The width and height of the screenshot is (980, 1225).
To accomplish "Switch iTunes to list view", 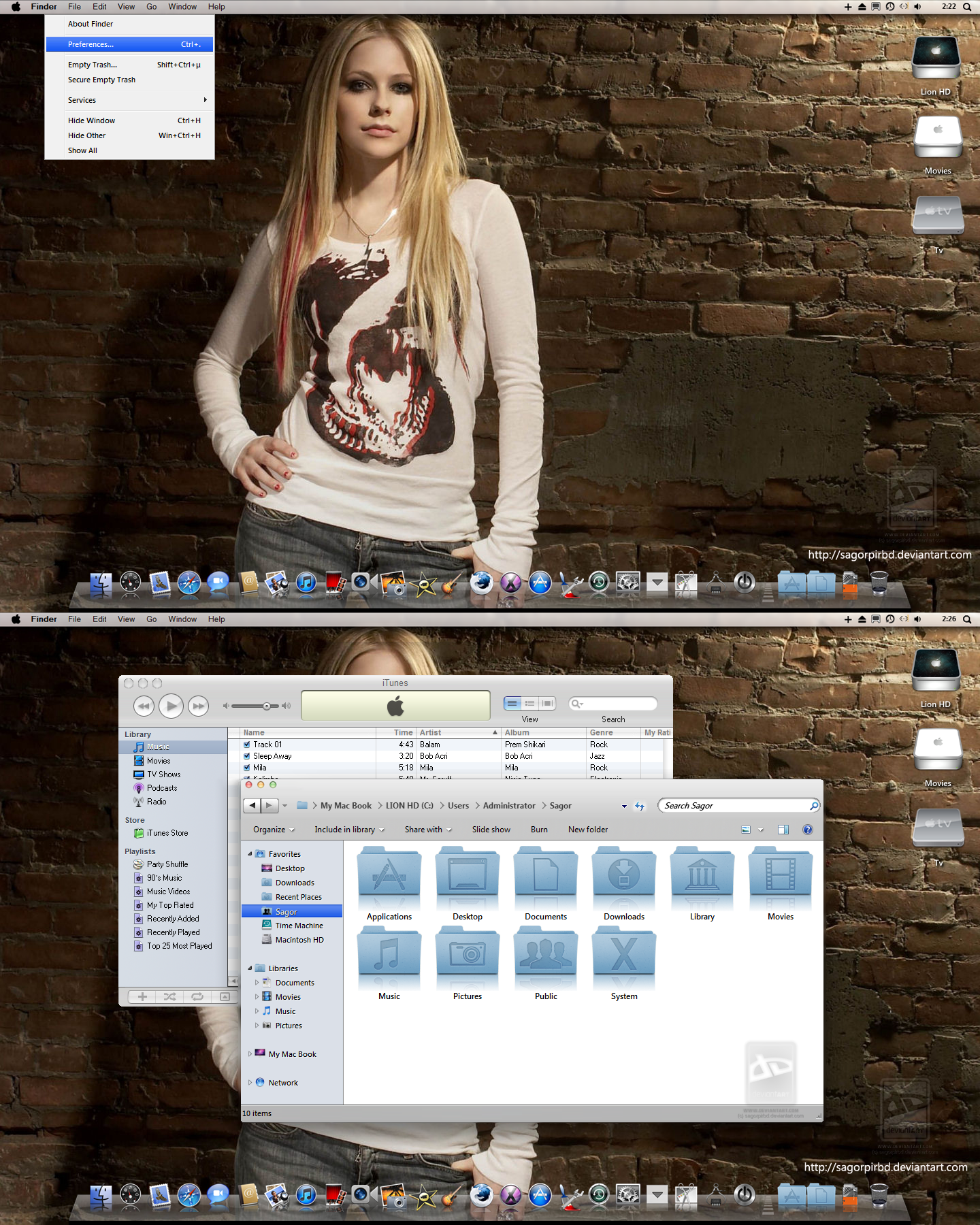I will pos(512,704).
